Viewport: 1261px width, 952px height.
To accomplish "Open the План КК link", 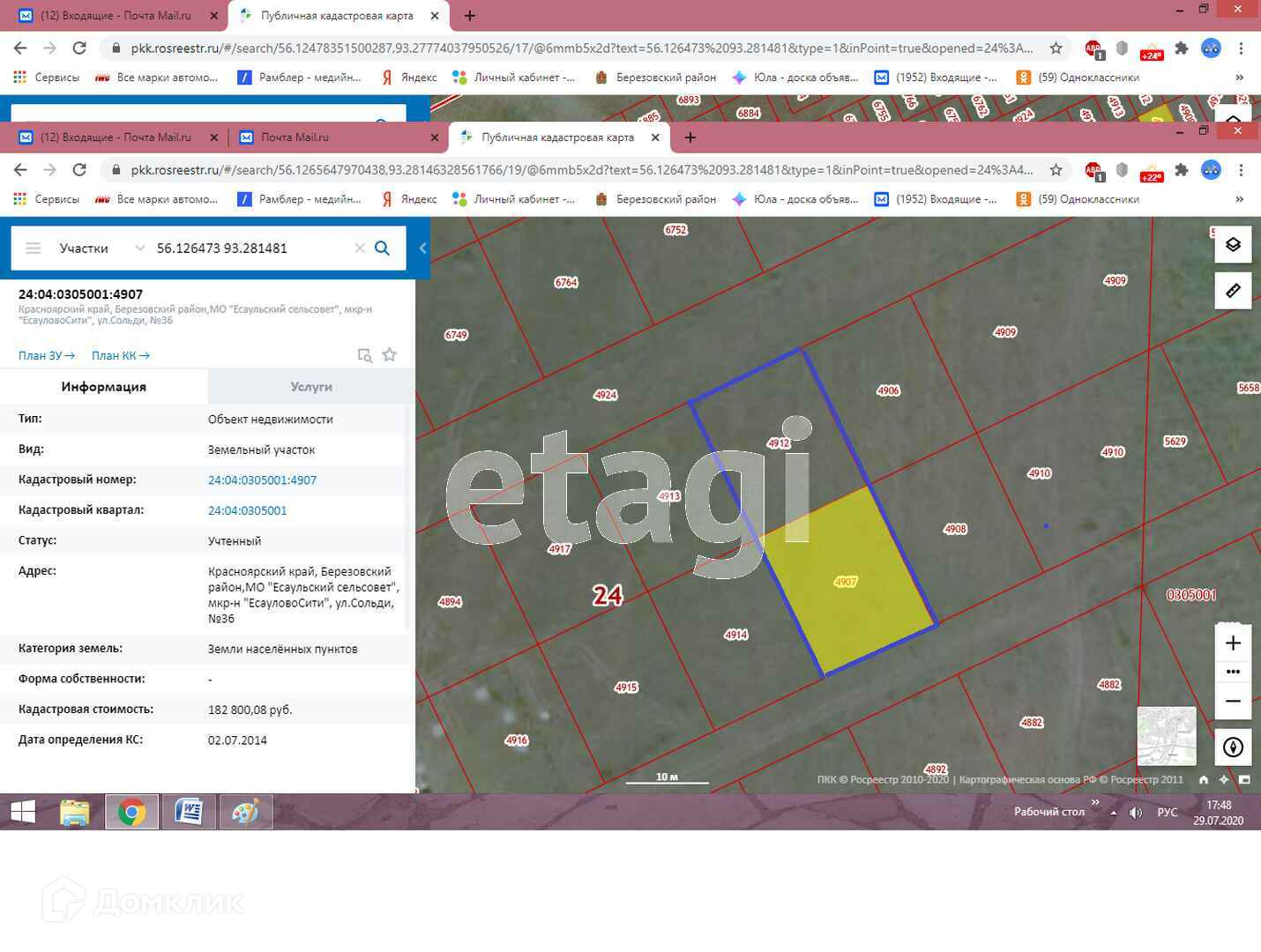I will (121, 356).
